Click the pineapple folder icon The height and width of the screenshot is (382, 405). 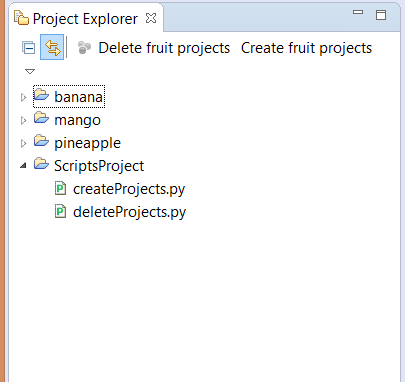pyautogui.click(x=41, y=140)
